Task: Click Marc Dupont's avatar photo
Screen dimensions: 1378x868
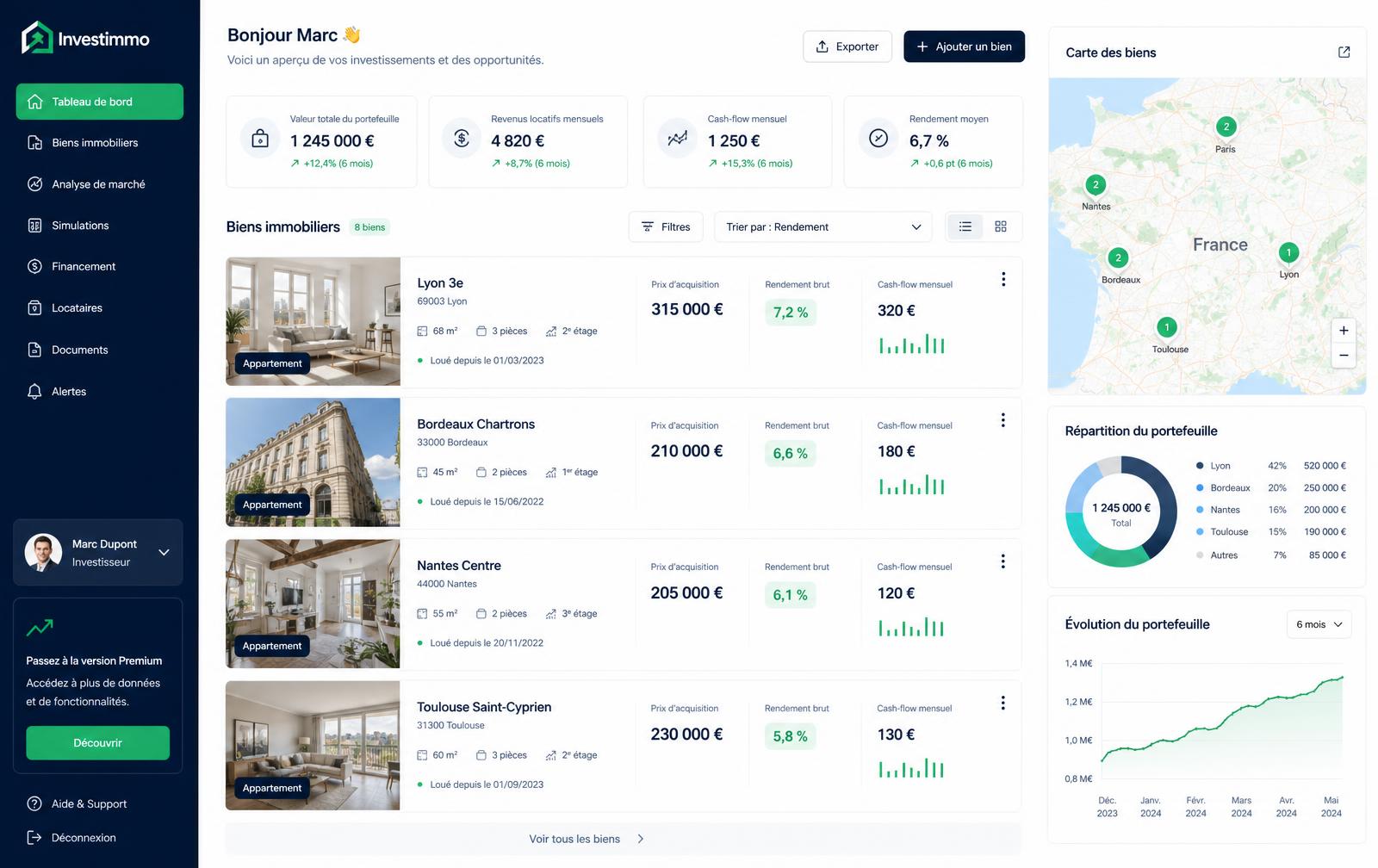Action: [43, 553]
